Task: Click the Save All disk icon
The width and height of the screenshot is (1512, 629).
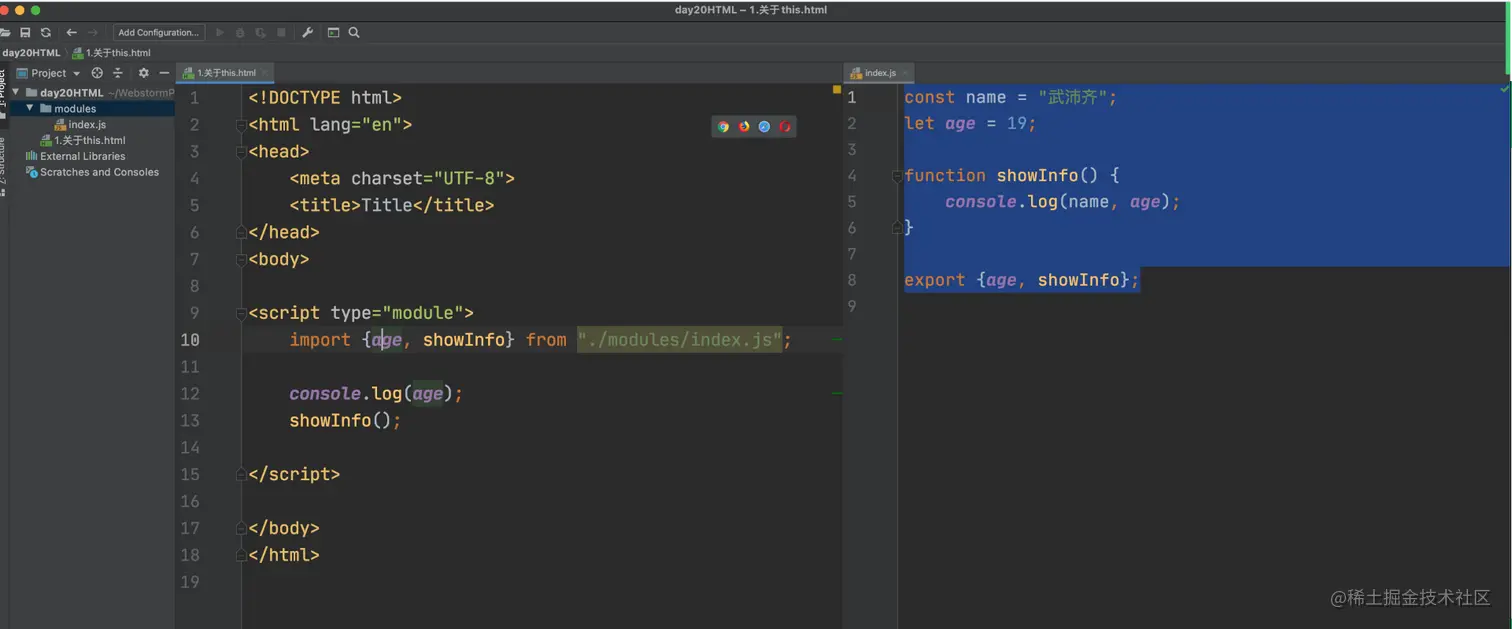Action: pyautogui.click(x=26, y=32)
